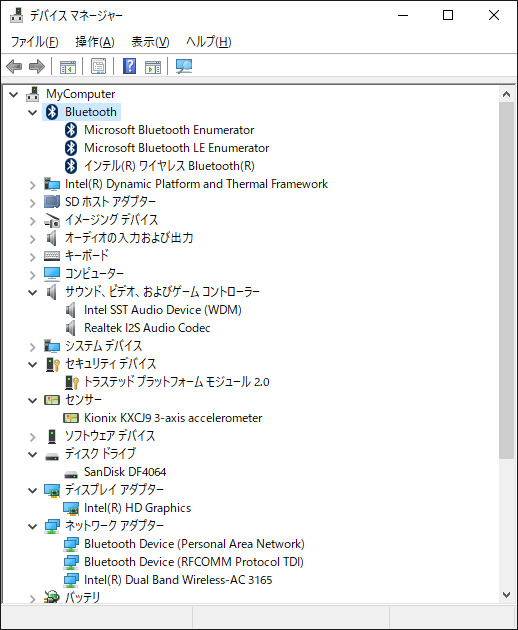The image size is (518, 630).
Task: Select Intel(R) Dual Band Wireless-AC 3165
Action: click(x=178, y=580)
